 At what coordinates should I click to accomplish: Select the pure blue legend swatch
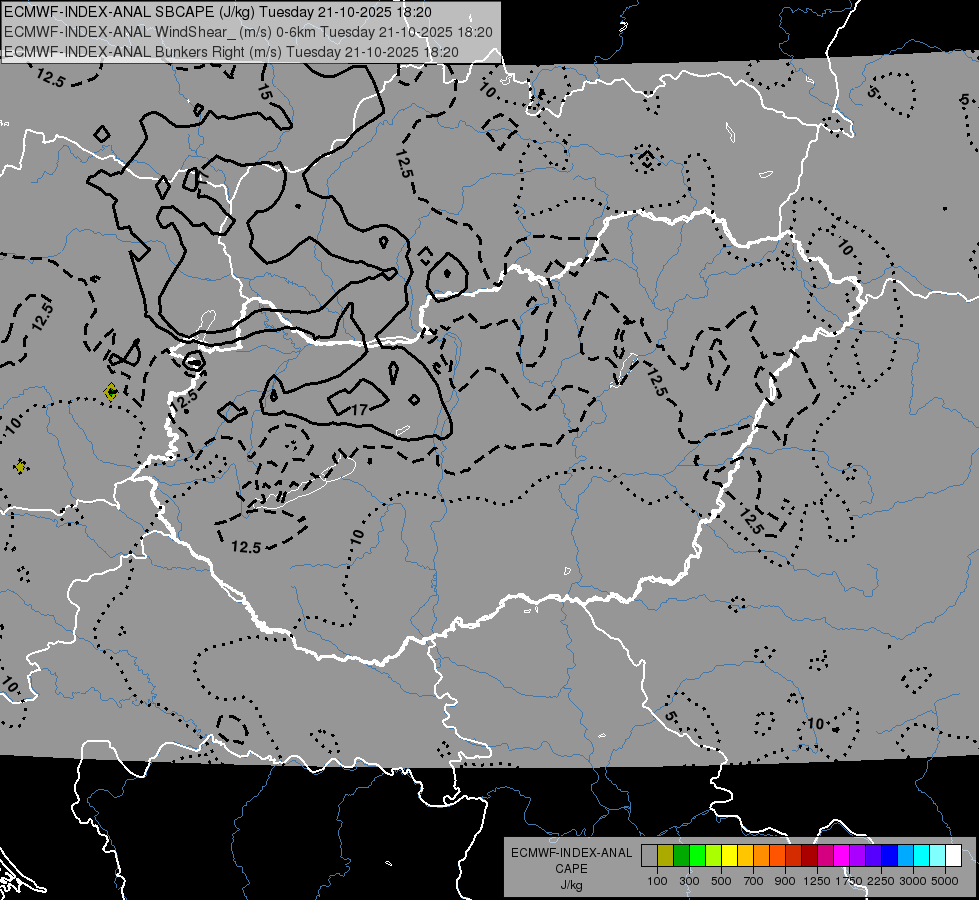point(890,855)
